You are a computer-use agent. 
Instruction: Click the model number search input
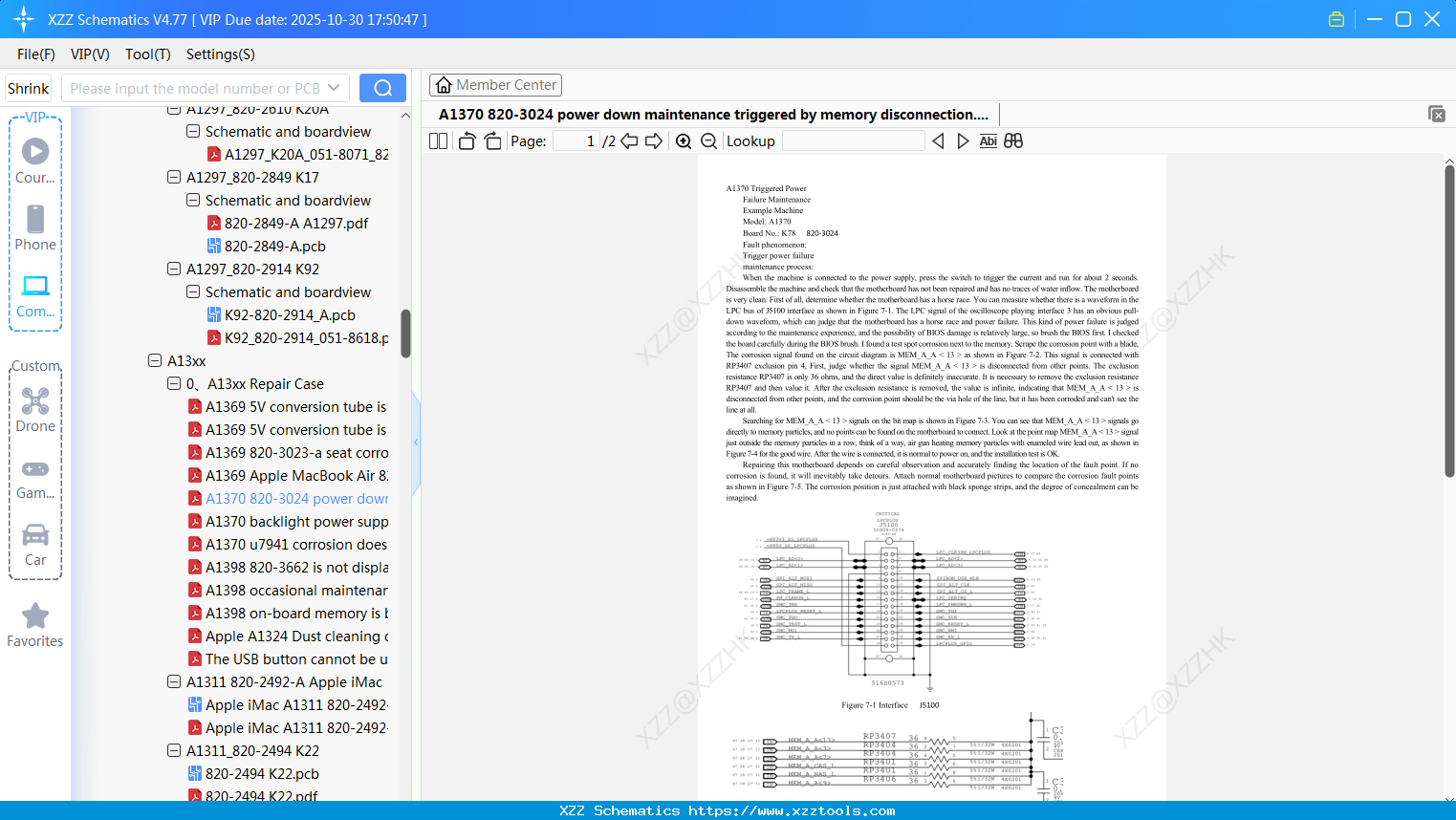click(195, 88)
